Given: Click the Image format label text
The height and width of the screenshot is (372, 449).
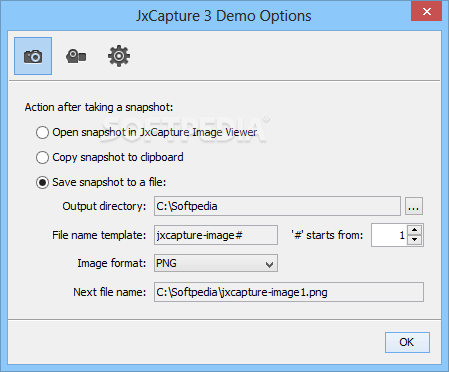Looking at the screenshot, I should coord(112,263).
